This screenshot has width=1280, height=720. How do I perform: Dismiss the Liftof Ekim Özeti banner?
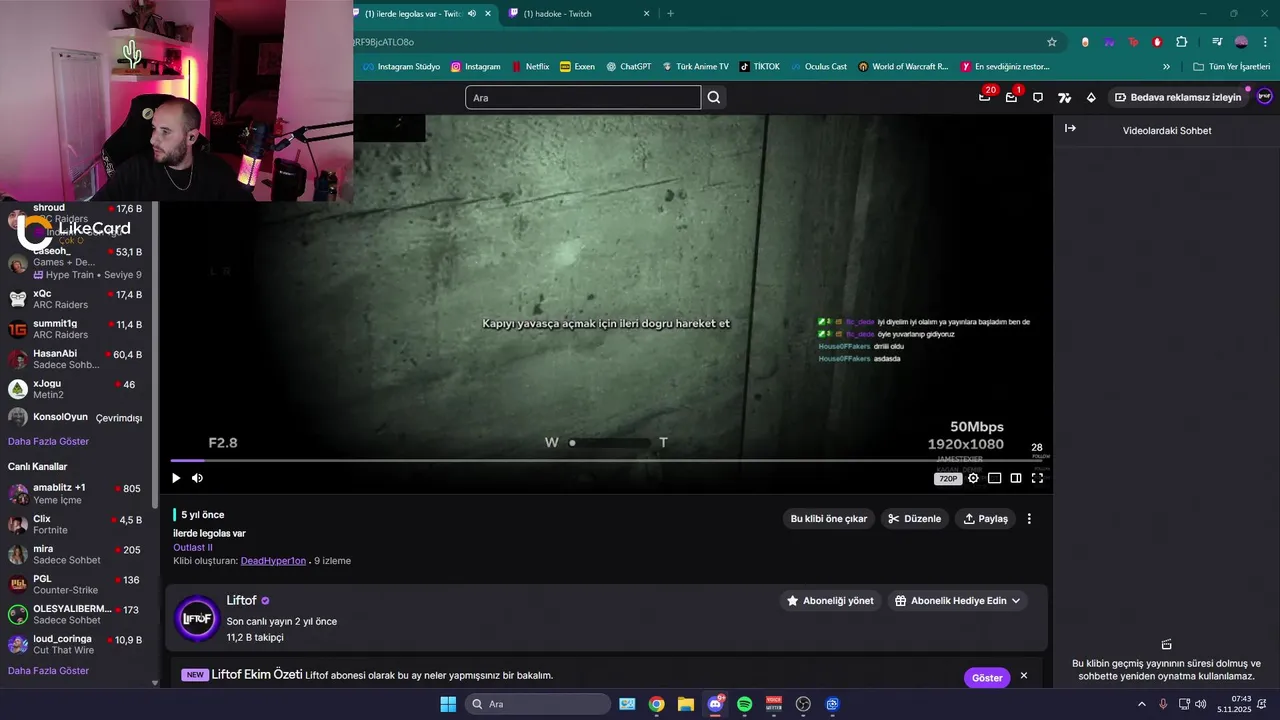pos(1024,676)
